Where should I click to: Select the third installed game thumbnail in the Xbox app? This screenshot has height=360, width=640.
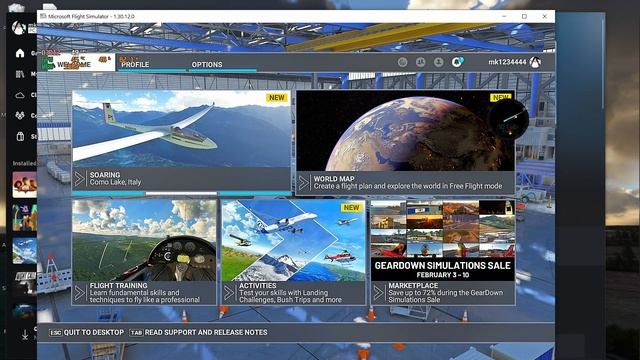click(24, 251)
